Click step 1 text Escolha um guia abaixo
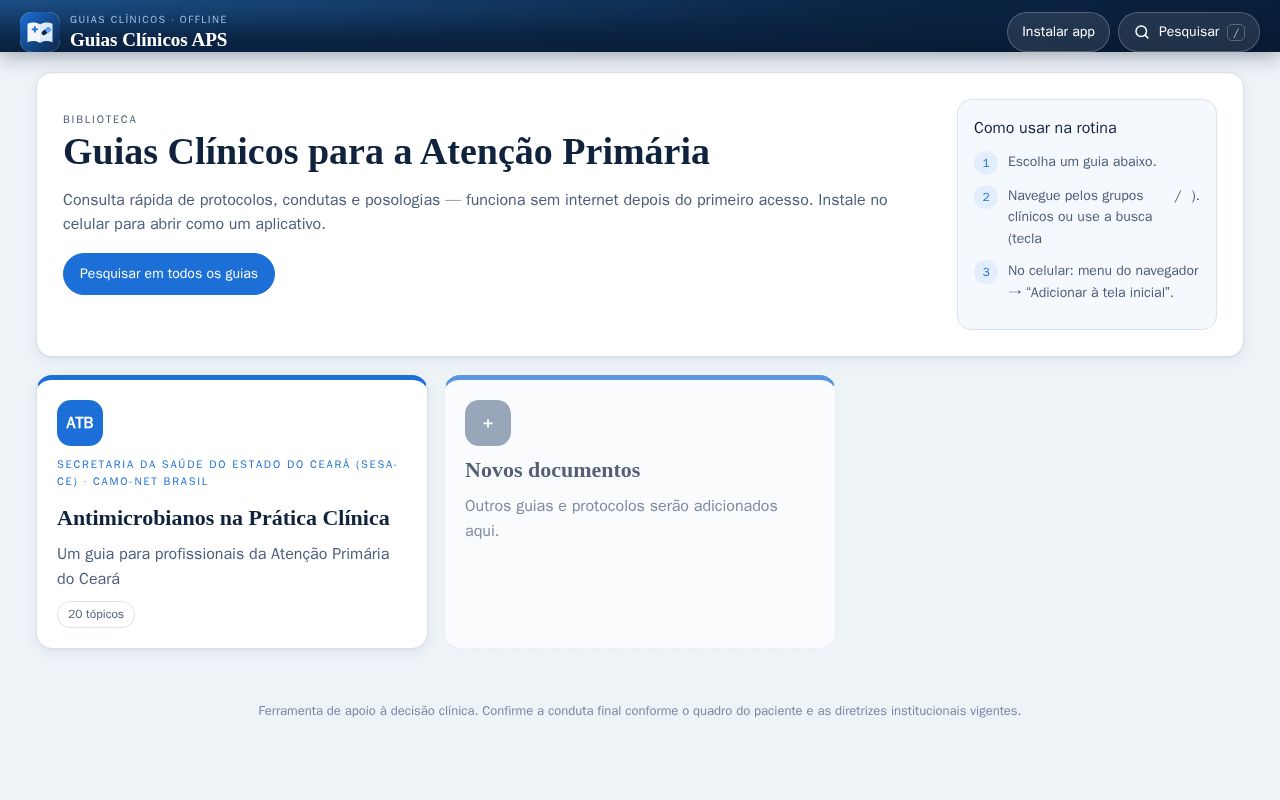Image resolution: width=1280 pixels, height=800 pixels. pyautogui.click(x=1082, y=162)
